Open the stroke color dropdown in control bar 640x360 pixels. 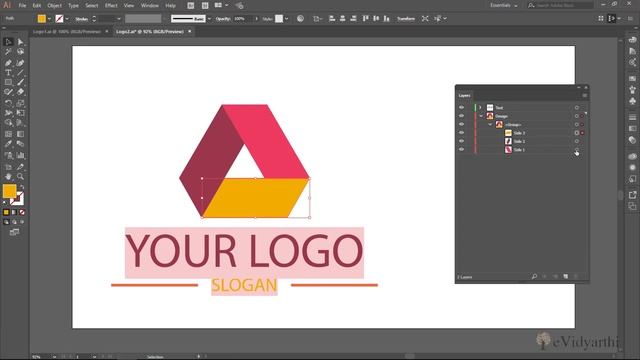click(x=67, y=19)
